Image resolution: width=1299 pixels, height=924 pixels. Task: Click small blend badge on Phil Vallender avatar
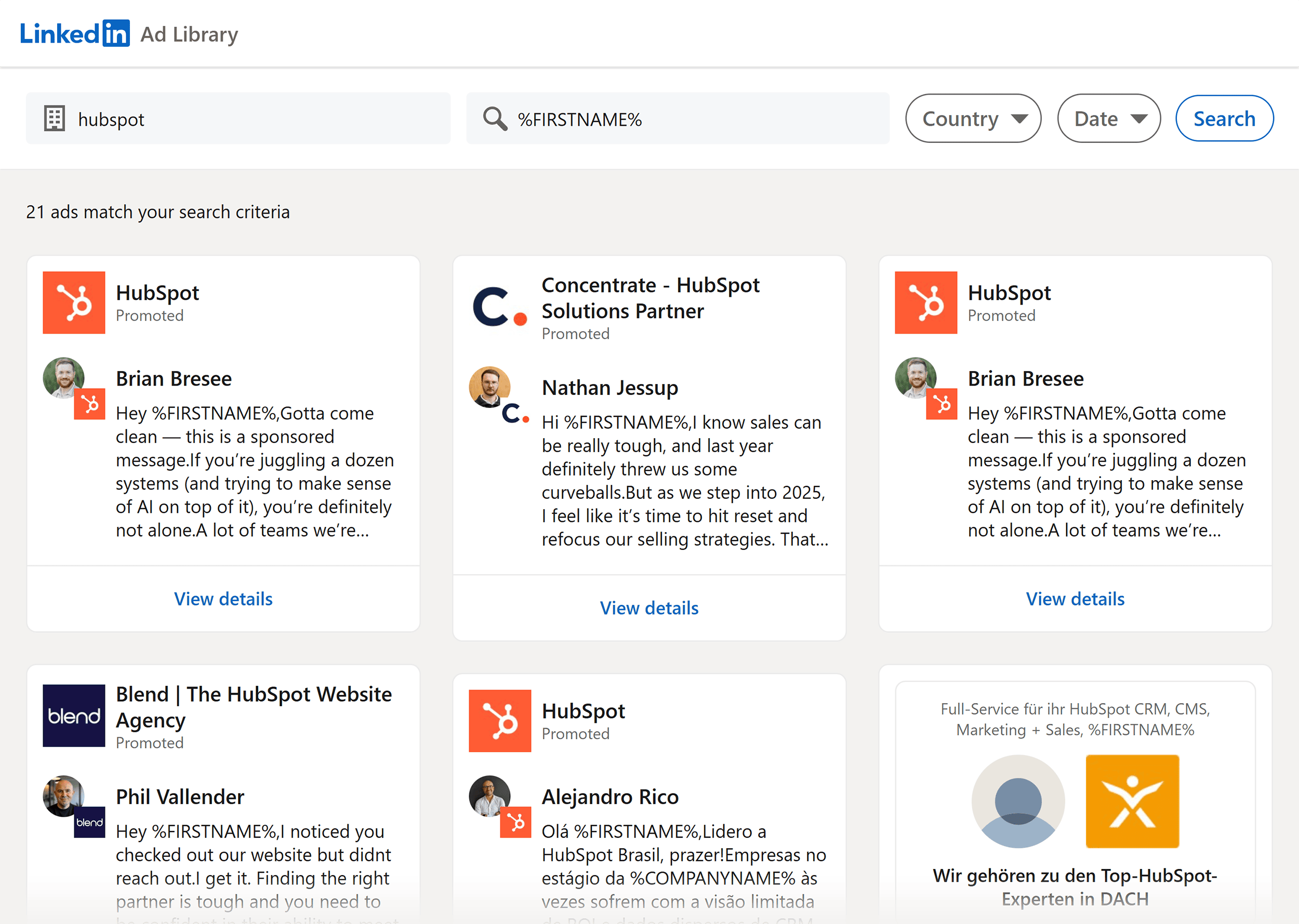(x=90, y=823)
